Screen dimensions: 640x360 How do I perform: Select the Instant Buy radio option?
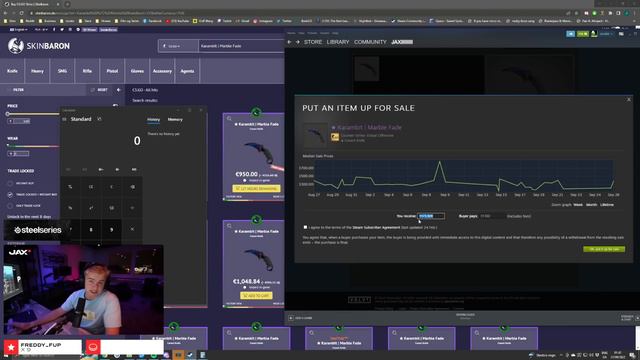pyautogui.click(x=10, y=183)
